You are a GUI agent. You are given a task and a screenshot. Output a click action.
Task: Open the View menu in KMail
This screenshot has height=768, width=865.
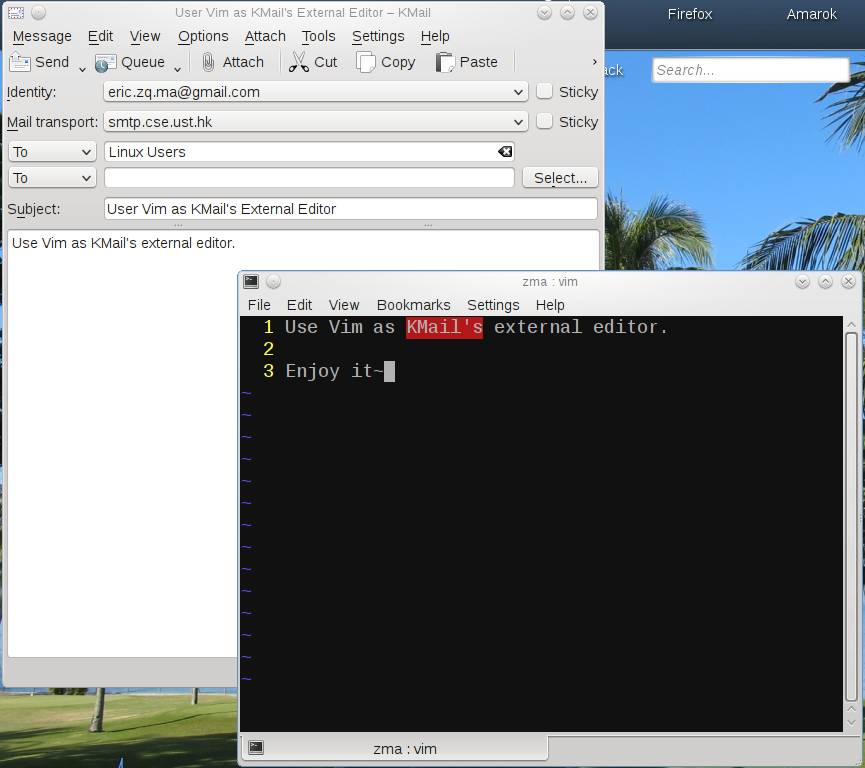[145, 36]
